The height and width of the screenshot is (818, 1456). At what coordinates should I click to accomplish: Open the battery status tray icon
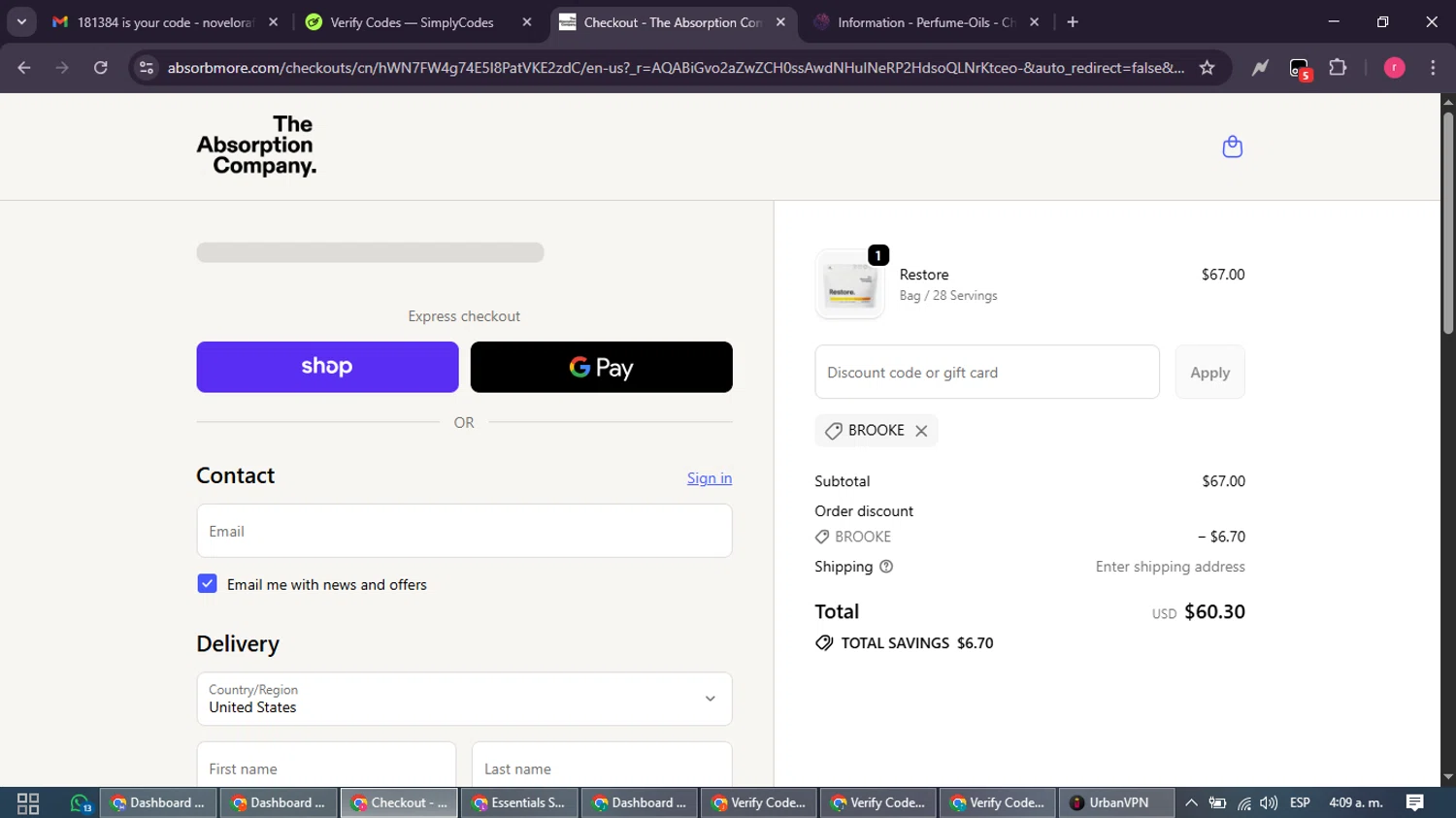(1217, 802)
